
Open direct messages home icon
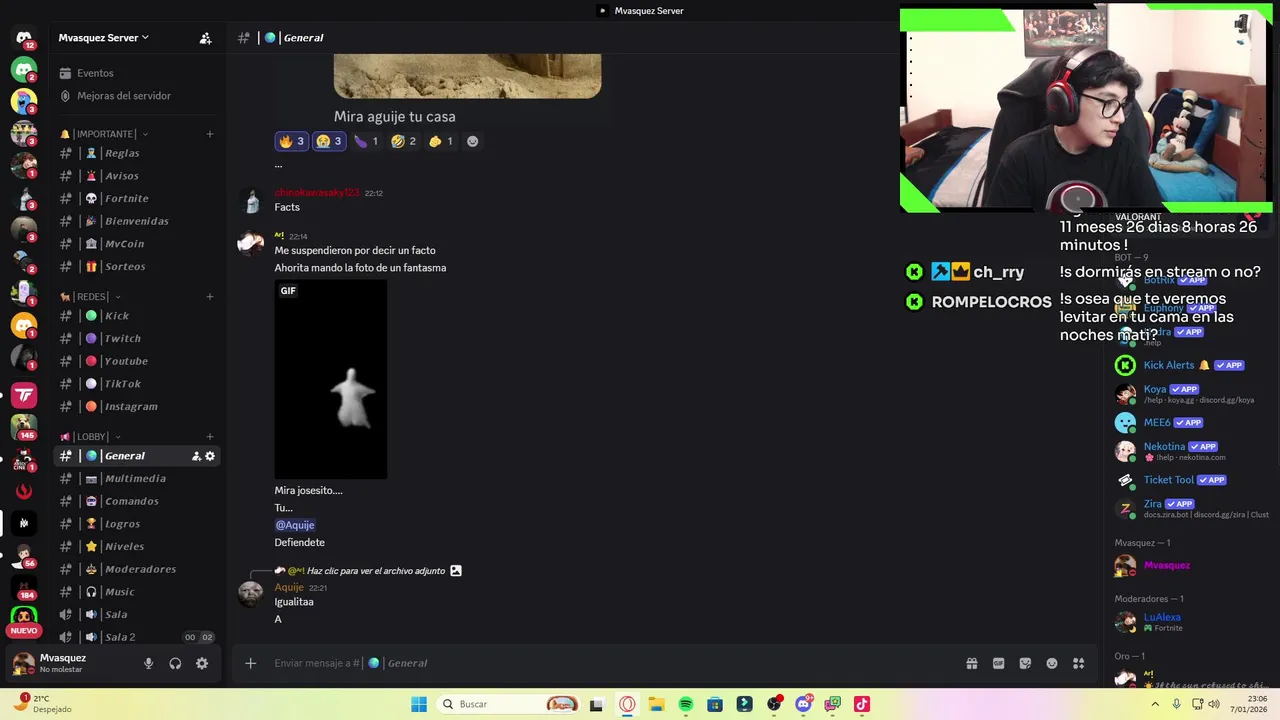pyautogui.click(x=24, y=38)
